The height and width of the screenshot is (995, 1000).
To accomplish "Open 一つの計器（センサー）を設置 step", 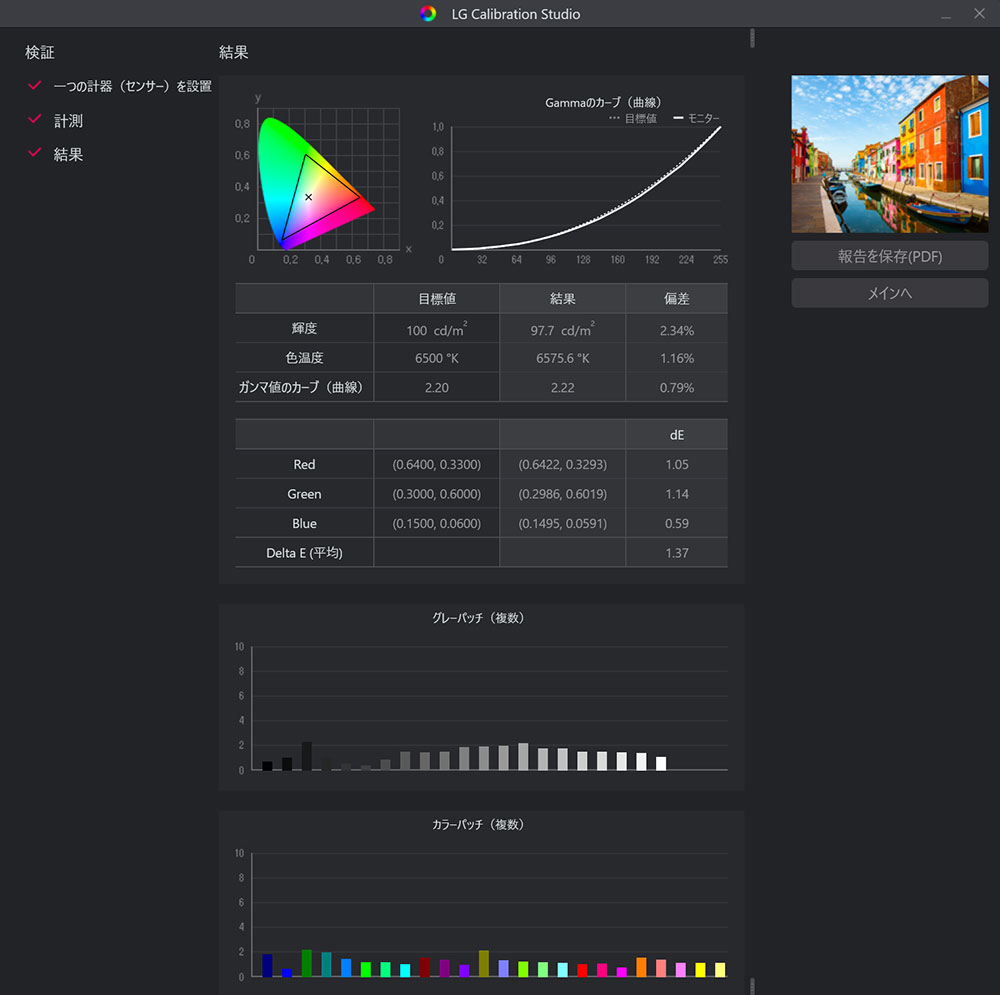I will tap(132, 87).
